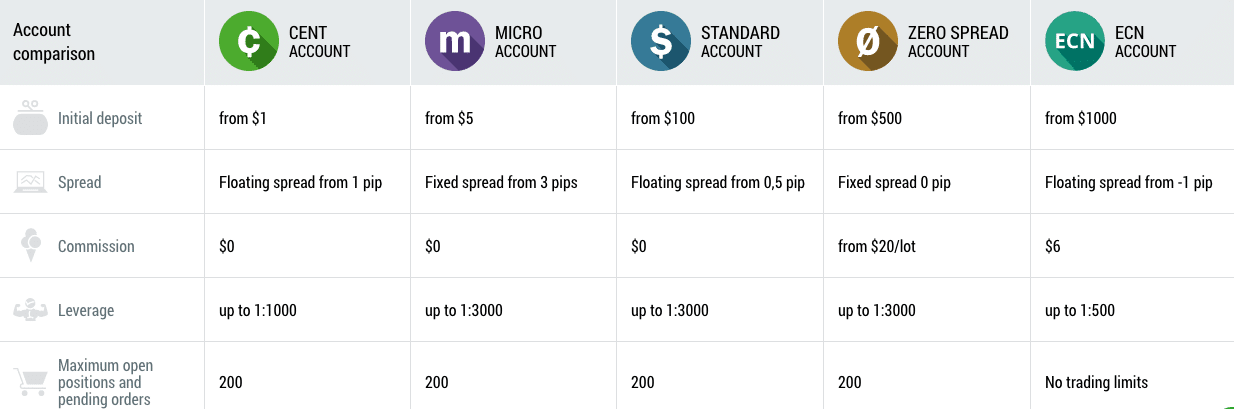Click the laptop chart icon beside Spread
The width and height of the screenshot is (1234, 409).
pos(31,182)
